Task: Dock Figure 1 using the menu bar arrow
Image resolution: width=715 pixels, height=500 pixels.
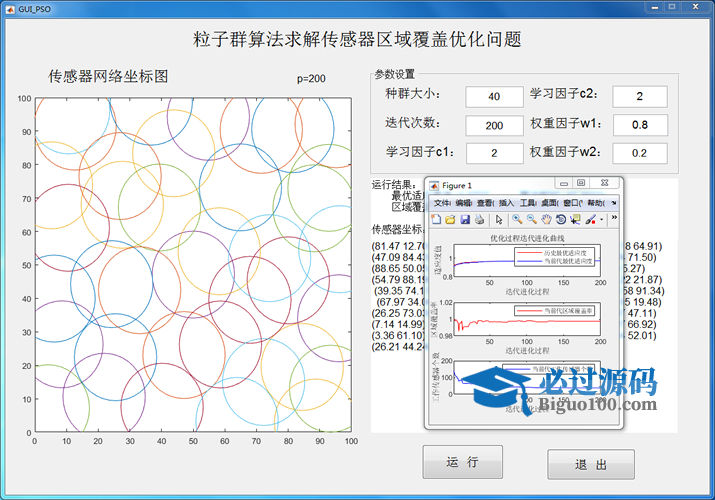Action: (x=614, y=203)
